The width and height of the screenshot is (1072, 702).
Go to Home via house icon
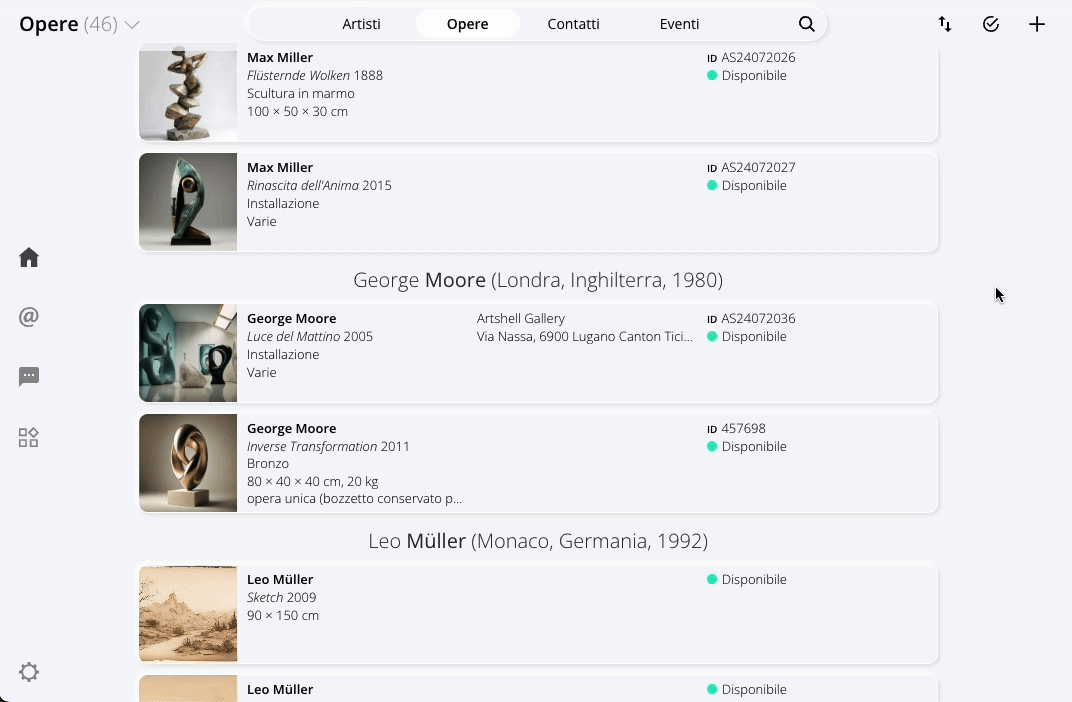pos(29,258)
